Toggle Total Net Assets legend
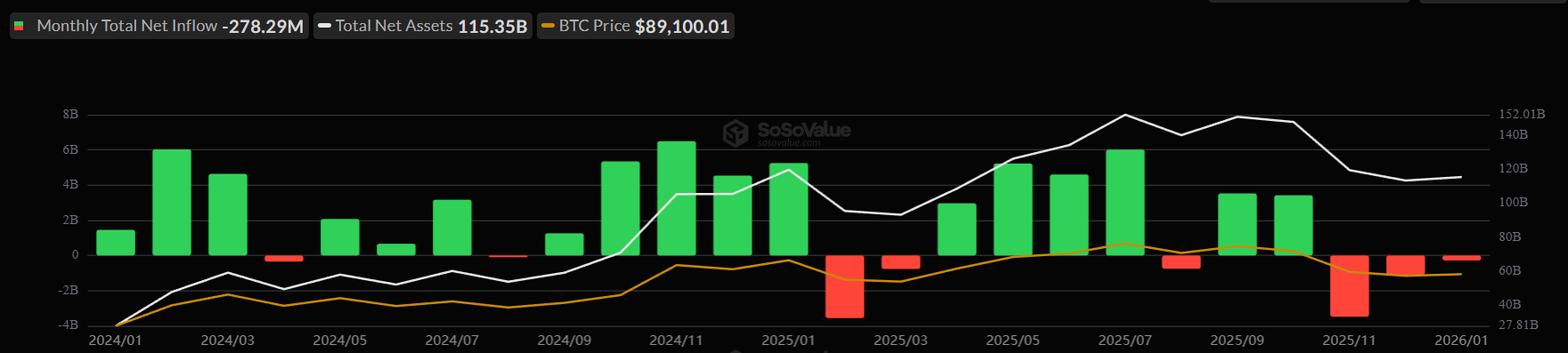 click(x=423, y=26)
